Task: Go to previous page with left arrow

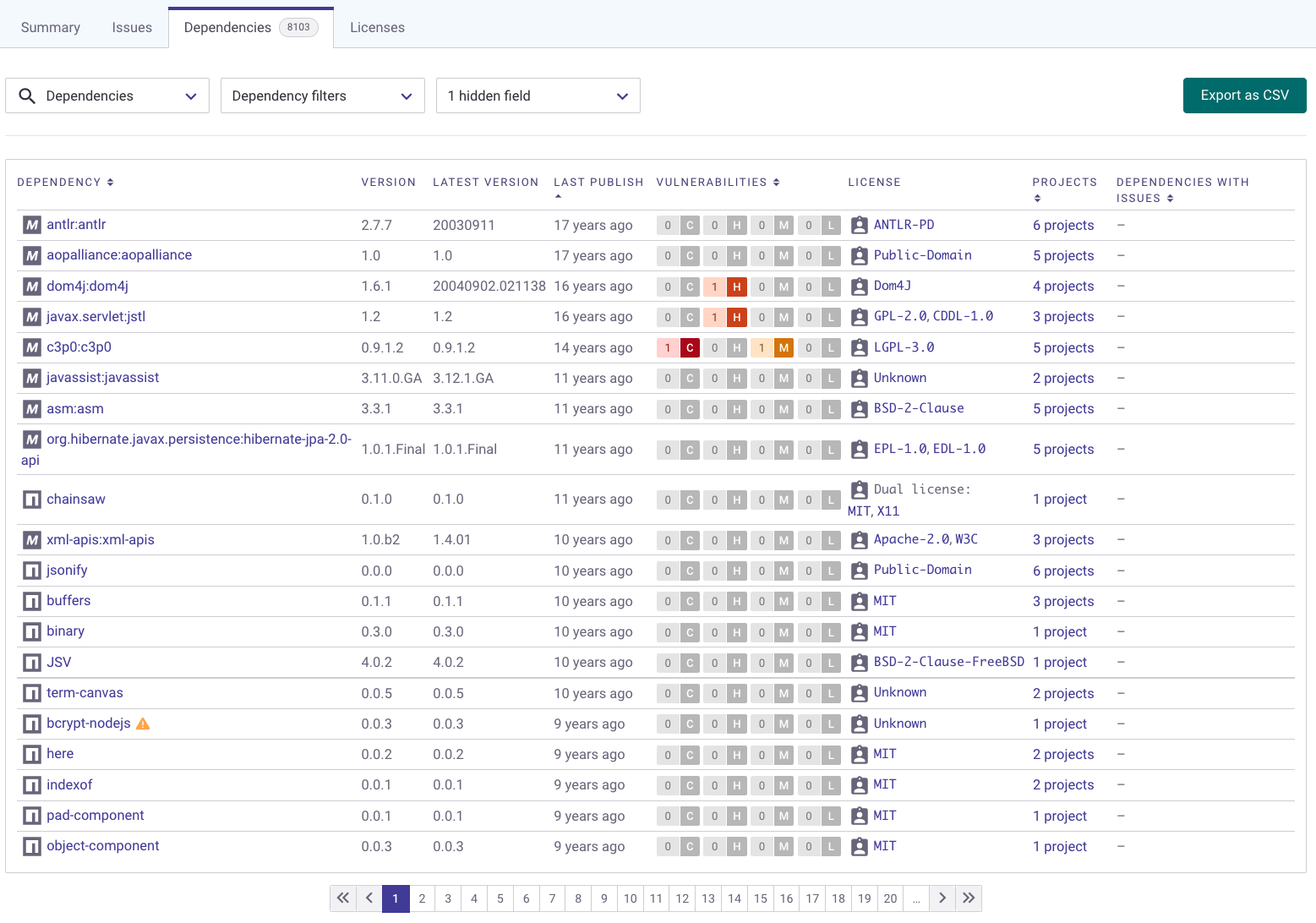Action: tap(369, 898)
